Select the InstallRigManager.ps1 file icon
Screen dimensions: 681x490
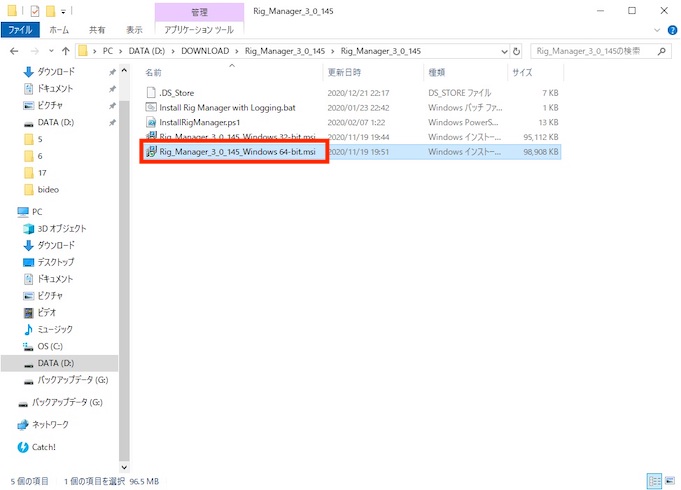click(151, 122)
